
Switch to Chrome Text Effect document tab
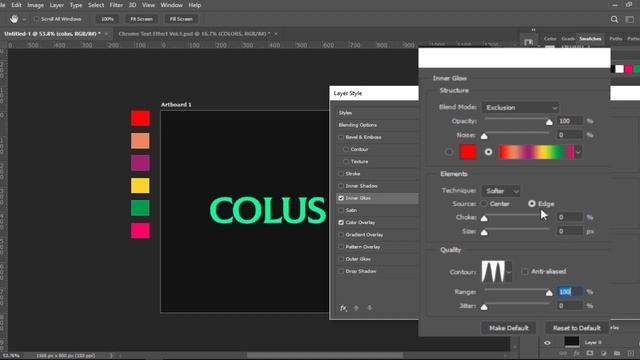tap(194, 34)
